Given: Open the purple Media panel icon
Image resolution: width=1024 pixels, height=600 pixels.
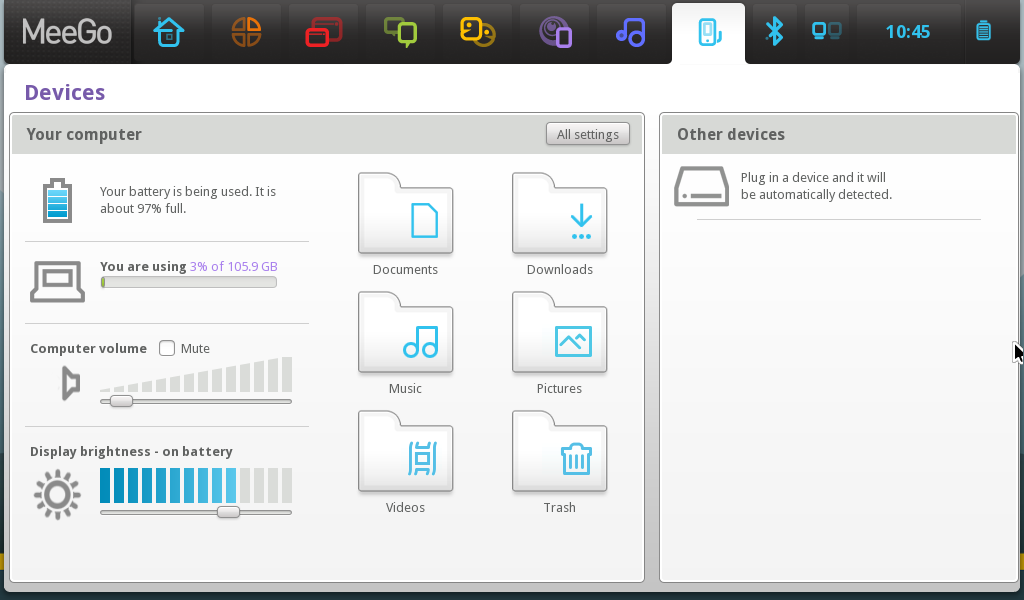Looking at the screenshot, I should pos(553,31).
